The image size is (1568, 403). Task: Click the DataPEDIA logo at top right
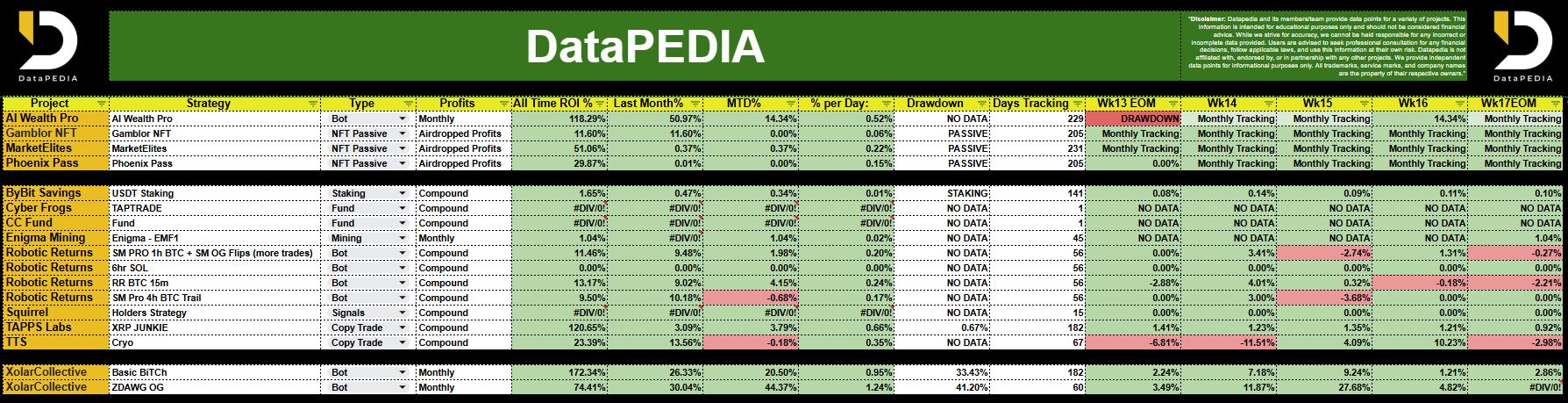coord(1528,44)
